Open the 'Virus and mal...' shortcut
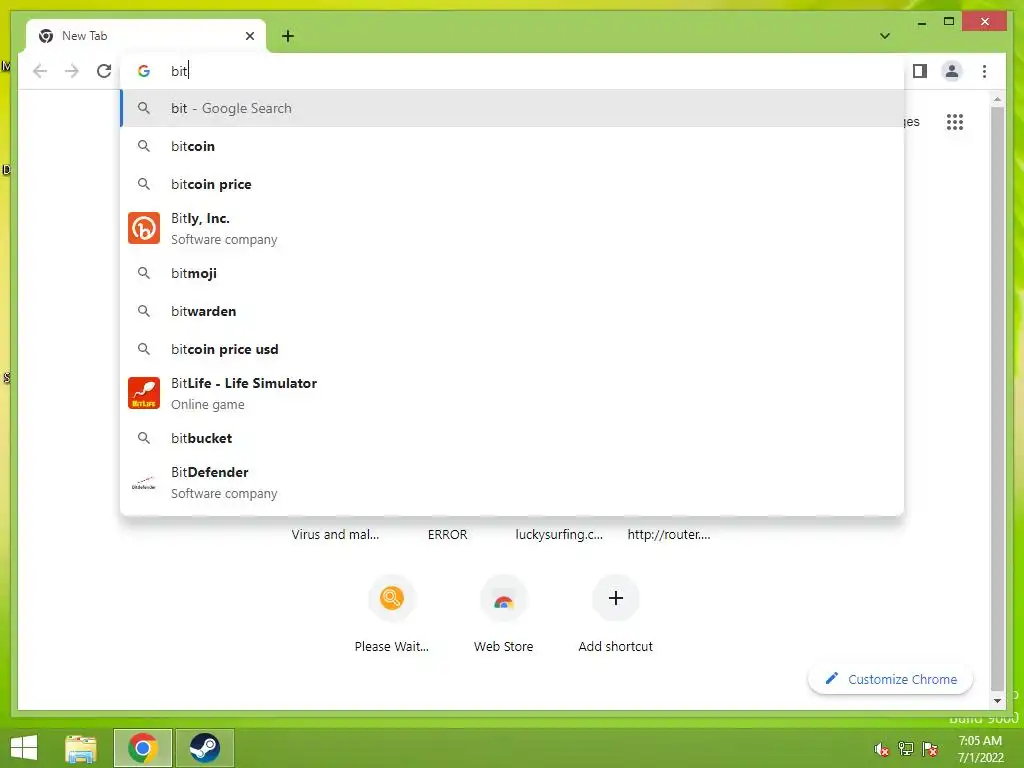Screen dimensions: 1024x768 pos(335,534)
